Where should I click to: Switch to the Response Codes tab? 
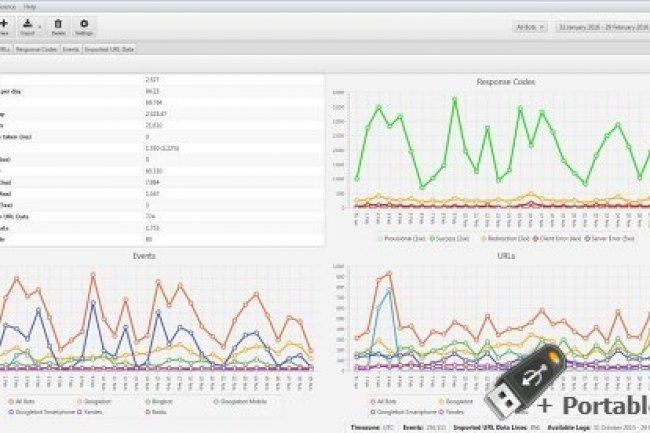click(34, 48)
